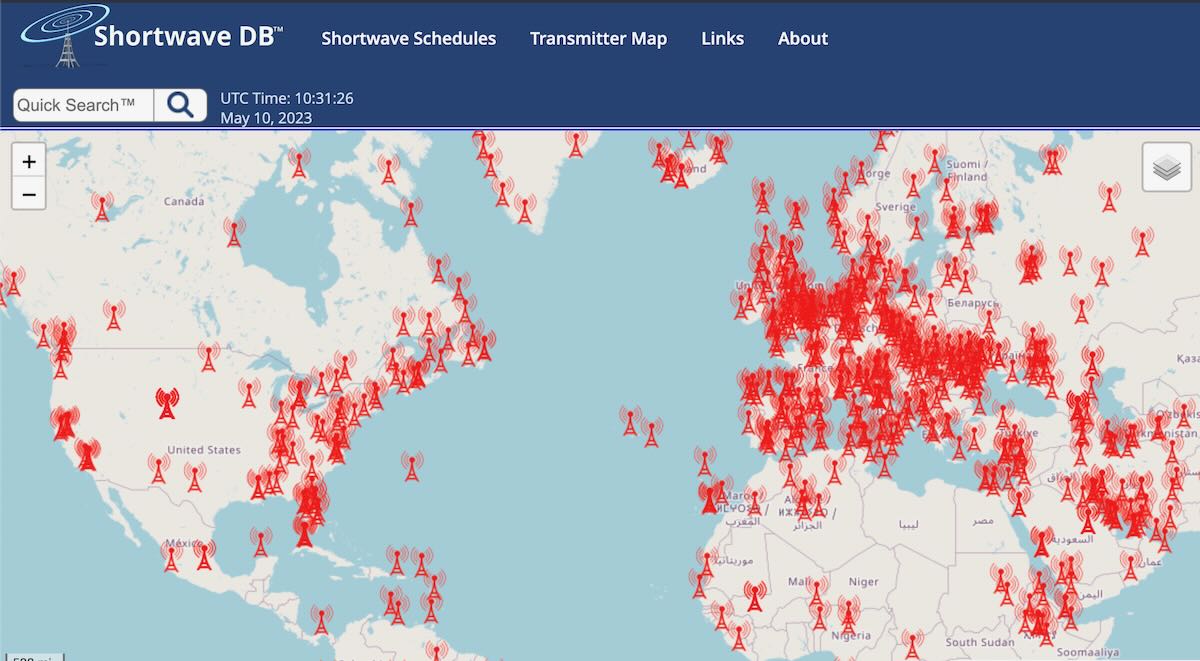Open the Links page
This screenshot has height=661, width=1200.
pos(722,38)
